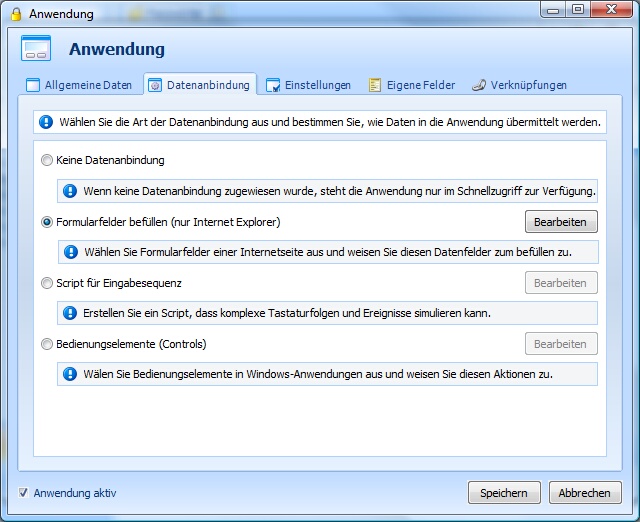Select the Keine Datenanbindung radio button
The height and width of the screenshot is (522, 640).
[47, 160]
